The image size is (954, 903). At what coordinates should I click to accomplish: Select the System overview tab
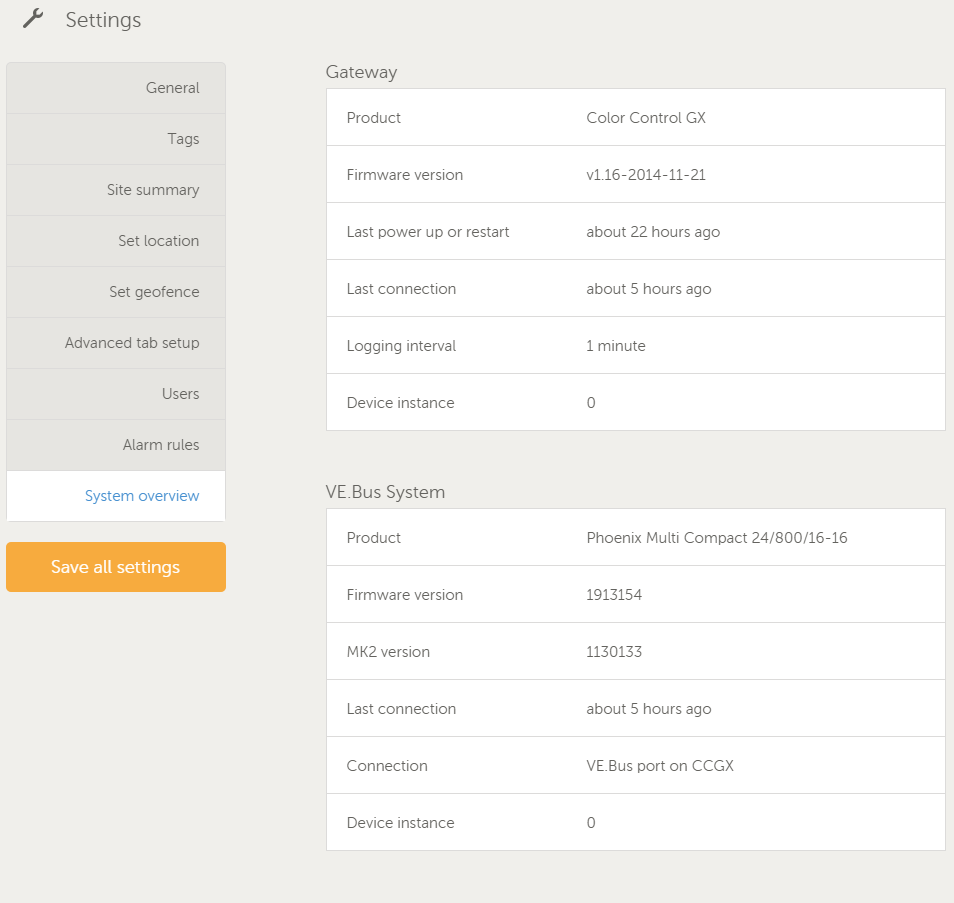coord(116,496)
